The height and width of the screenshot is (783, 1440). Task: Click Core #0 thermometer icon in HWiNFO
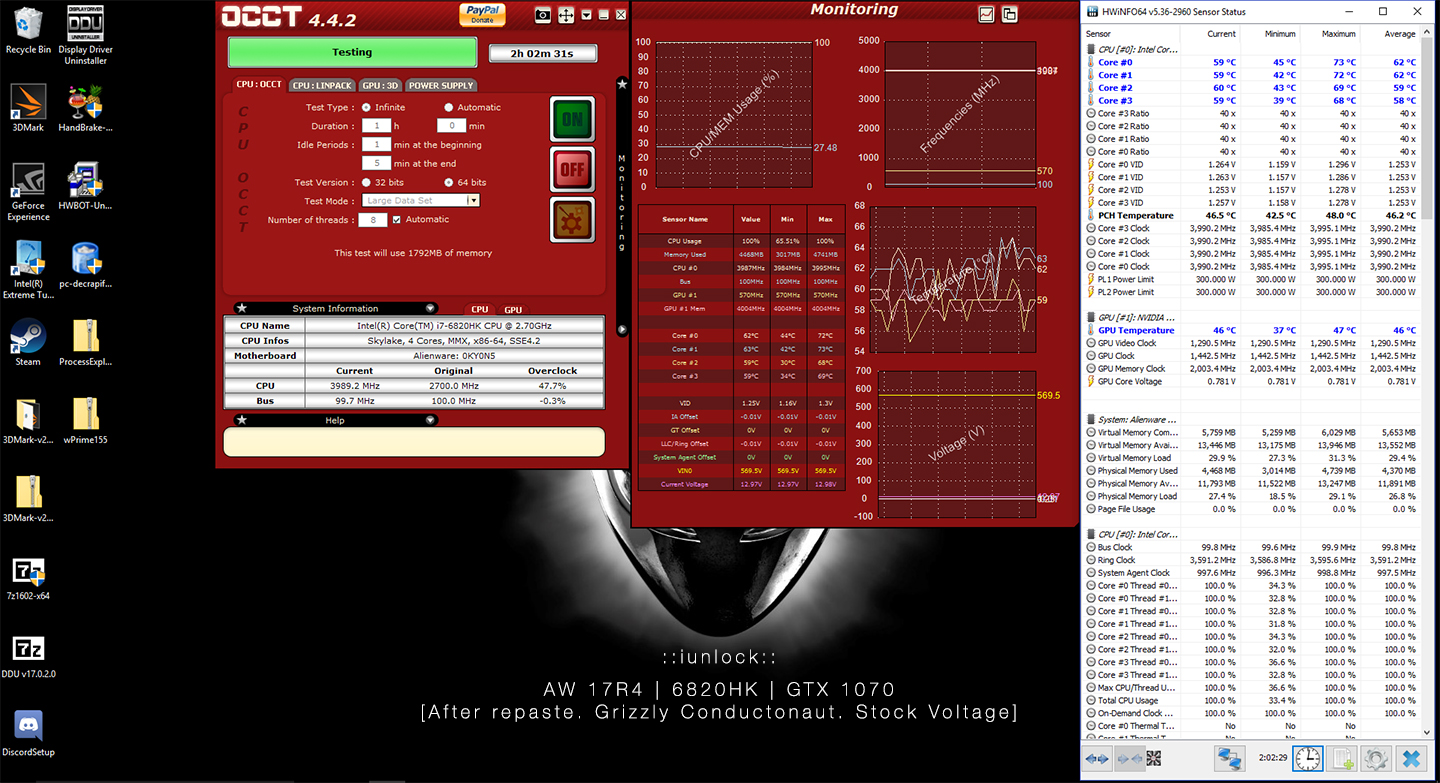click(x=1090, y=62)
